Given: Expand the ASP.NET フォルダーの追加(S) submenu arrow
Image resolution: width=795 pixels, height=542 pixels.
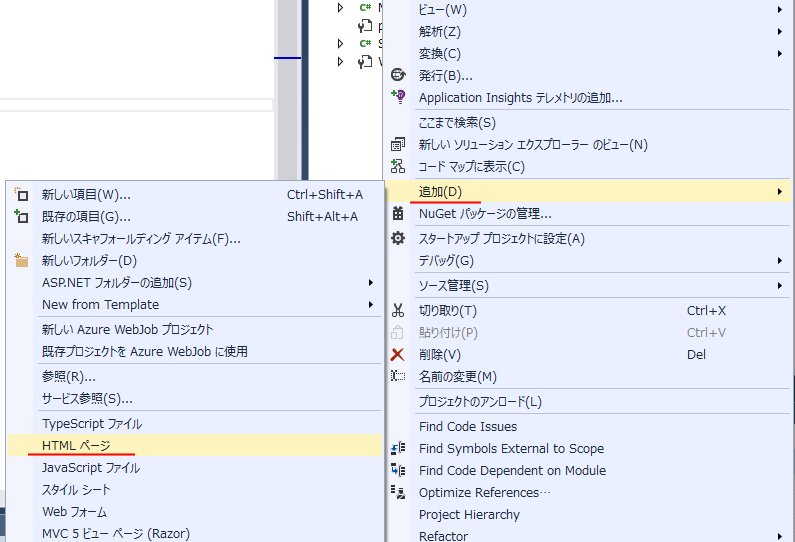Looking at the screenshot, I should pyautogui.click(x=371, y=282).
